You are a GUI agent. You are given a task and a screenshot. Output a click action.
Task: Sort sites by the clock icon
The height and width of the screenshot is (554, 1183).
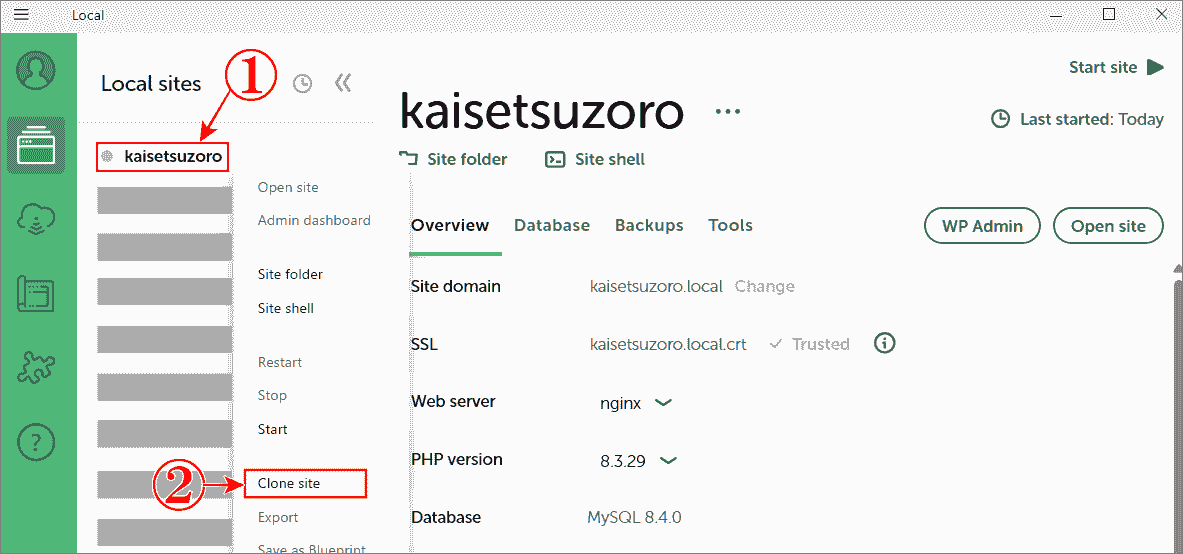303,83
